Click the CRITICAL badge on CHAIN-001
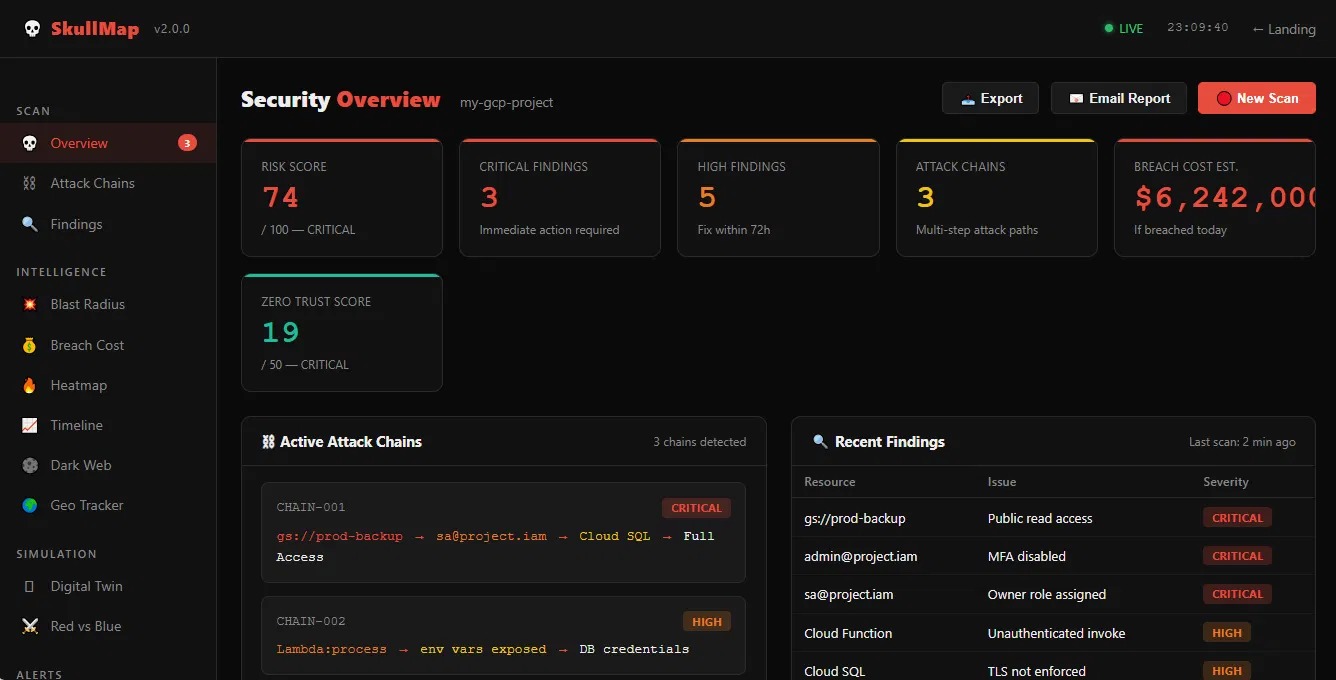 (696, 508)
